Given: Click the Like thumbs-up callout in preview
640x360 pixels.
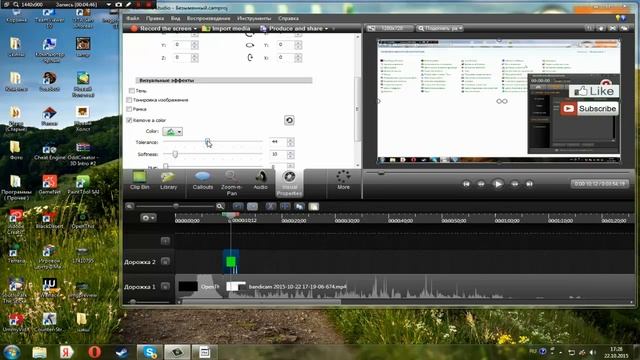Looking at the screenshot, I should (594, 91).
